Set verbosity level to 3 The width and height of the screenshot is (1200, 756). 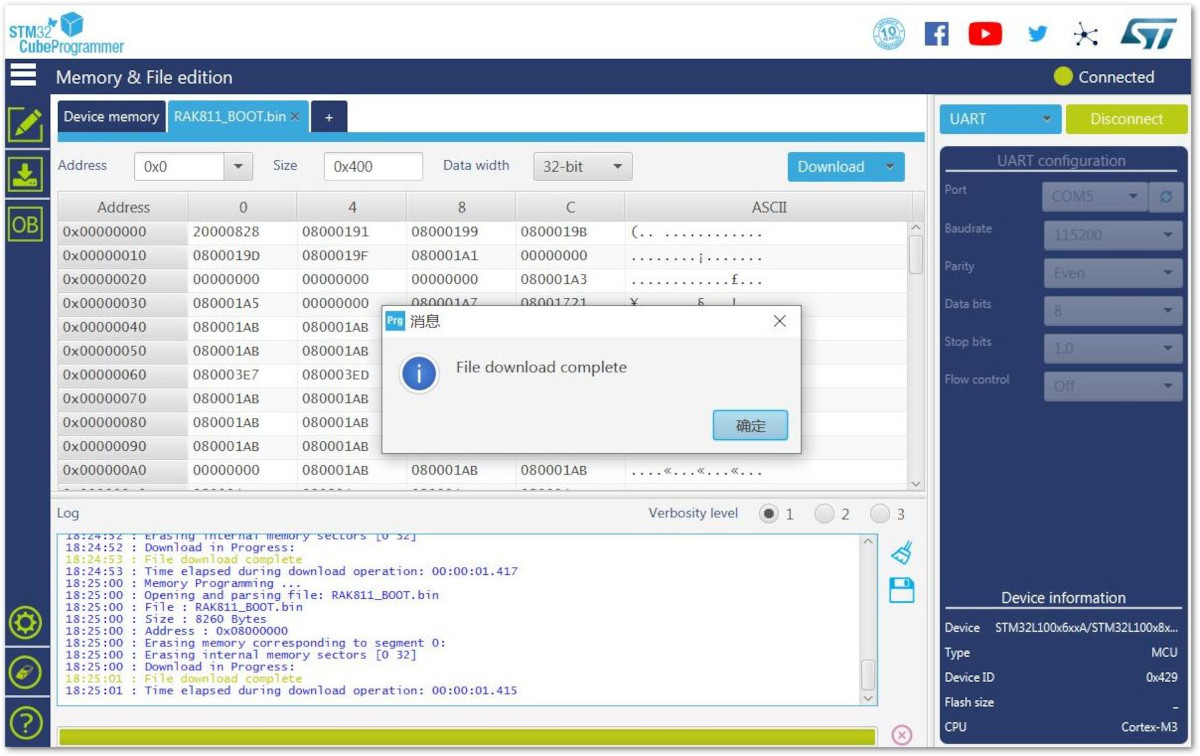[x=880, y=514]
